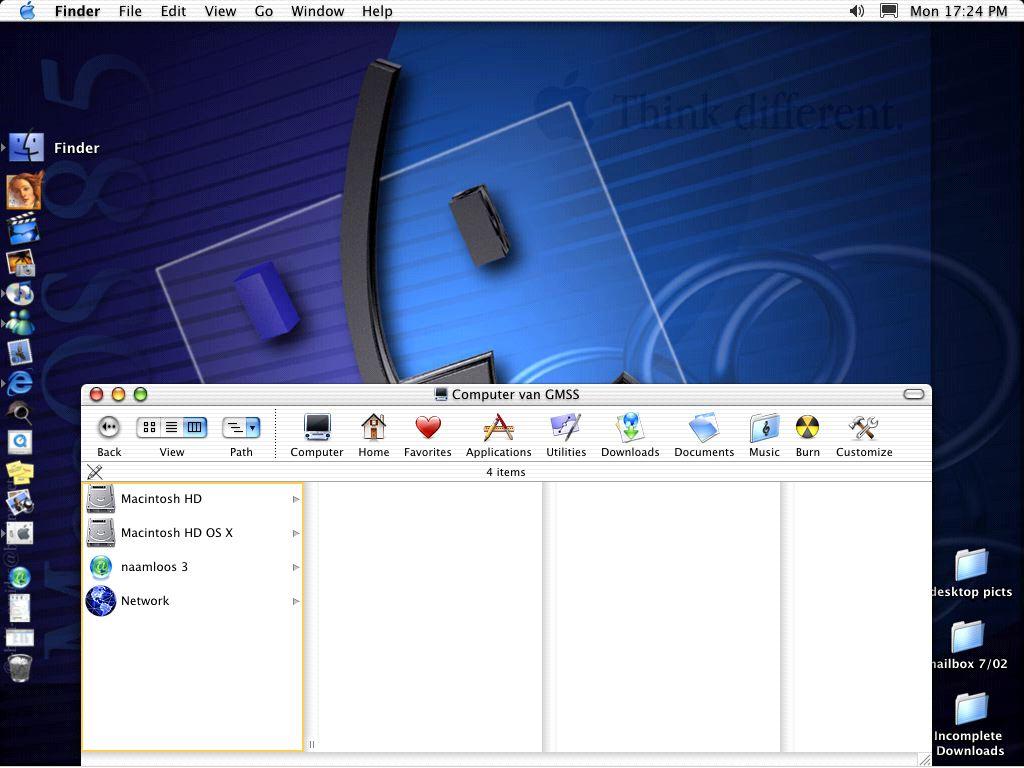Open the Window menu
This screenshot has width=1024, height=768.
pyautogui.click(x=317, y=11)
